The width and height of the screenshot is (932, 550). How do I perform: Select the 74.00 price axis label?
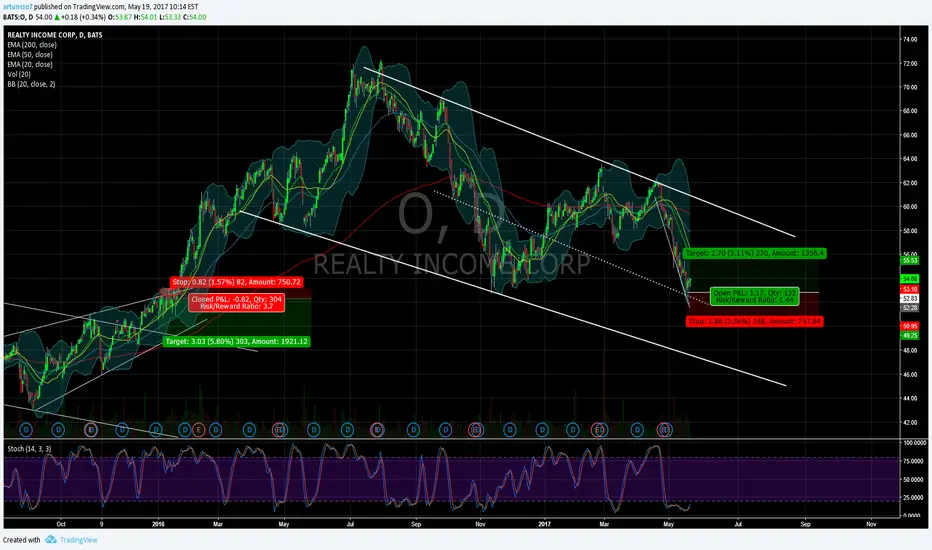910,40
